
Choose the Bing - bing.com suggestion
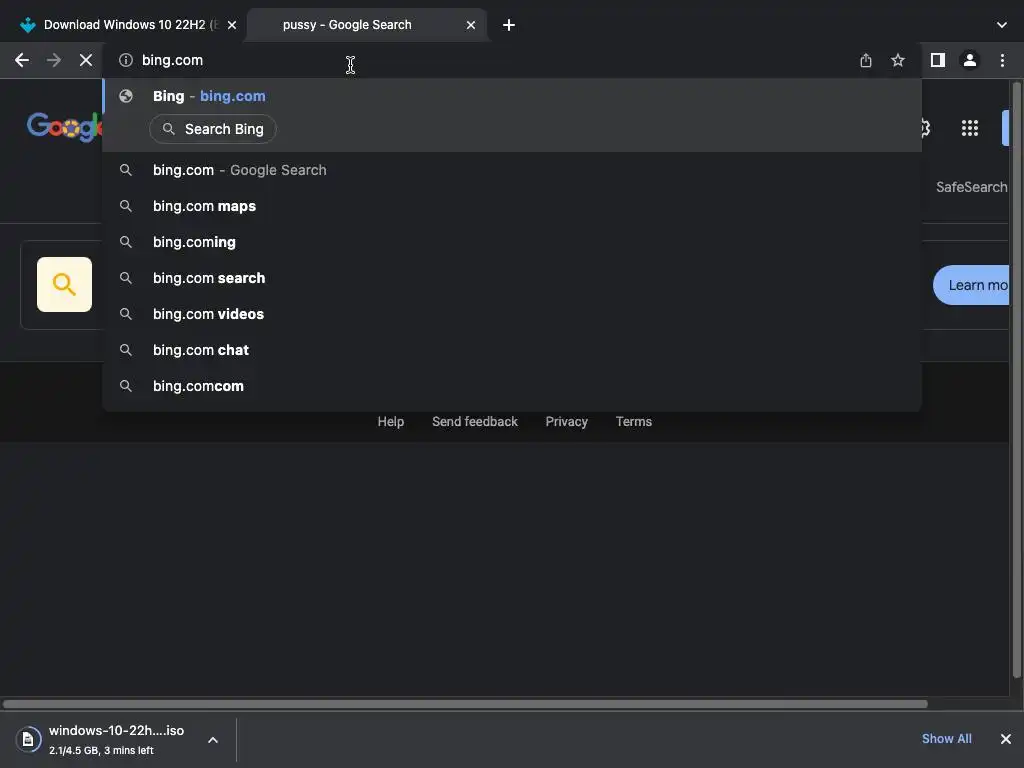[x=512, y=96]
